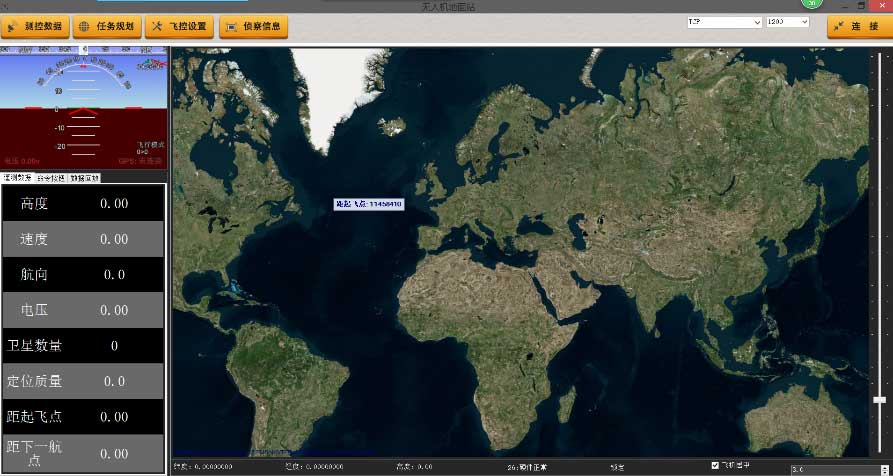Switch to the third data tab
The image size is (893, 476).
tap(84, 178)
